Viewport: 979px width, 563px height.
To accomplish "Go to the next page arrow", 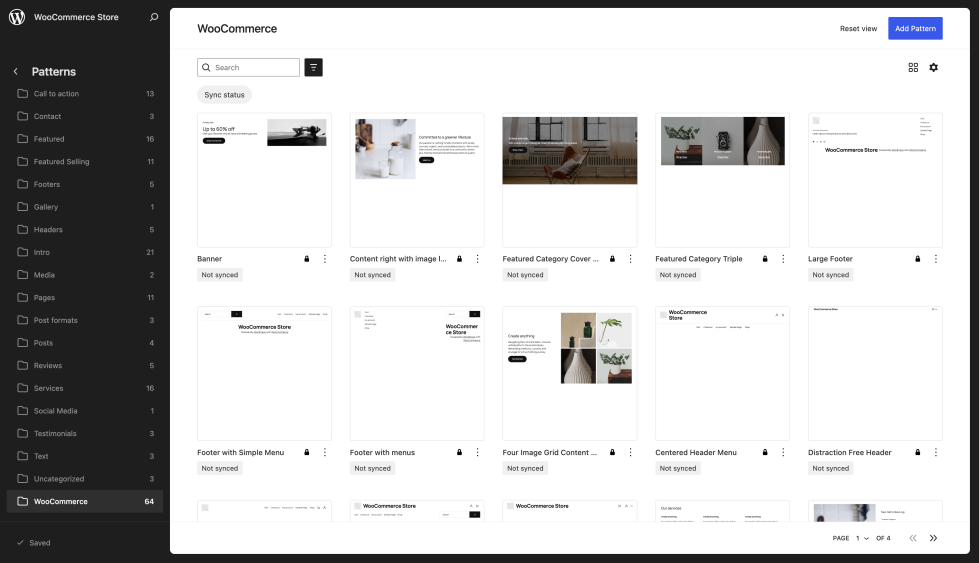I will coord(933,538).
